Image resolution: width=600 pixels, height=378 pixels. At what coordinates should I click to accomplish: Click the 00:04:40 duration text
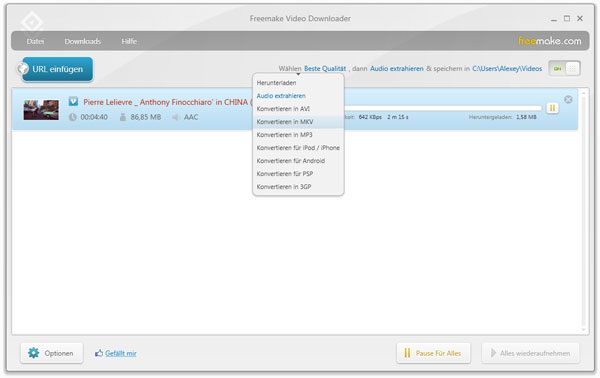click(x=94, y=117)
